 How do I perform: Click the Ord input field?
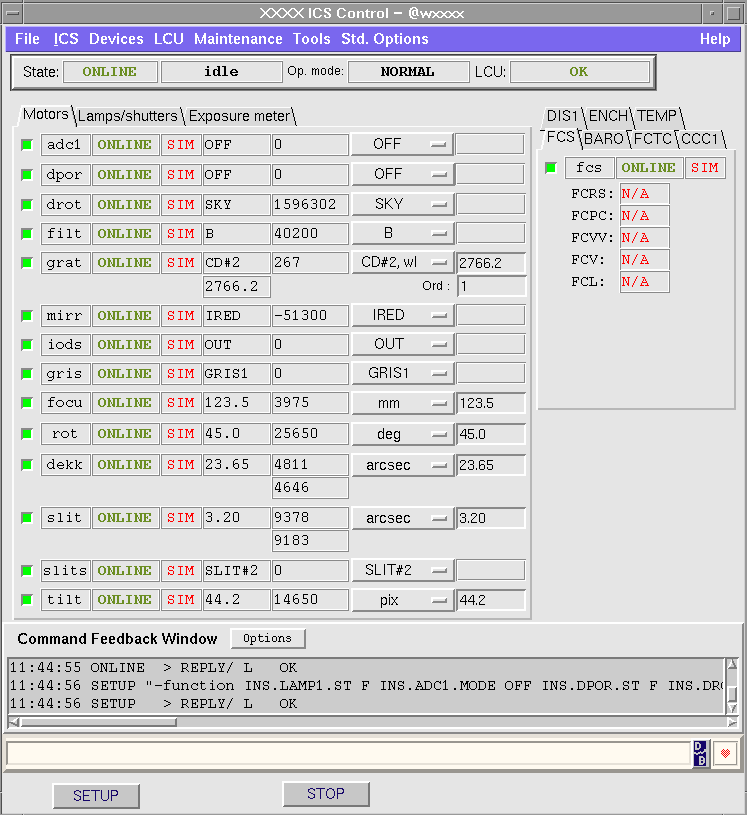492,286
